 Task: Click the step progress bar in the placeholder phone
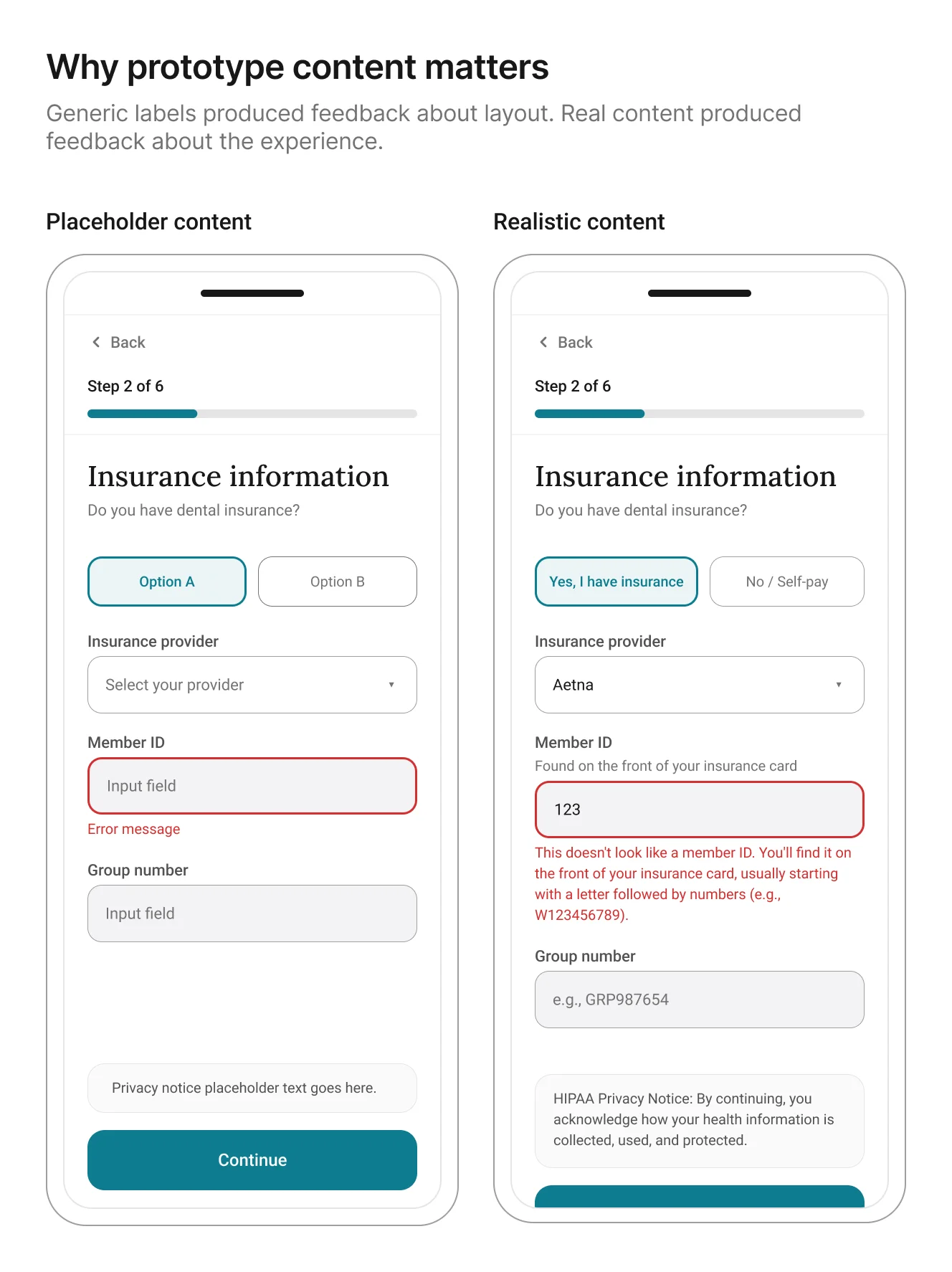[x=252, y=414]
